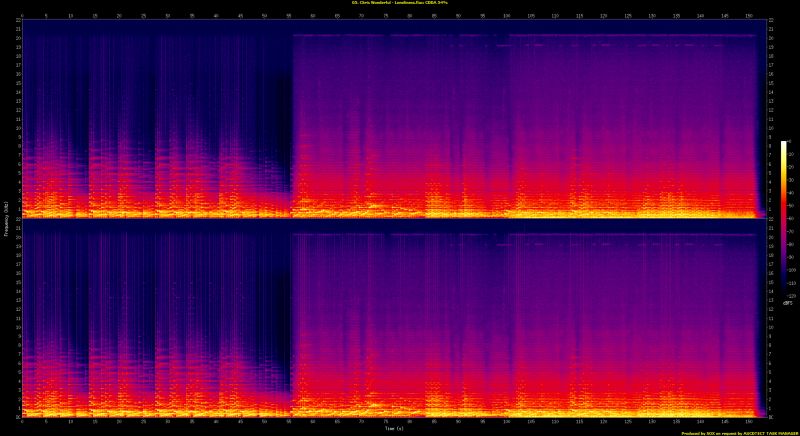800x436 pixels.
Task: Click the 10 kHz label on the lower-right frequency axis
Action: [769, 328]
